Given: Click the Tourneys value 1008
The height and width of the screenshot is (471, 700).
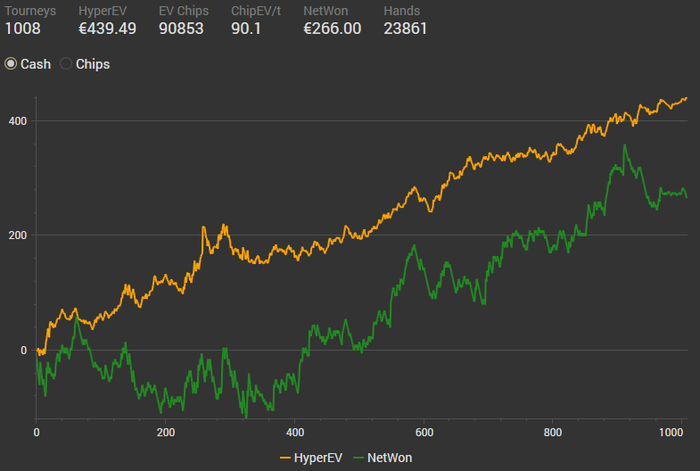Looking at the screenshot, I should point(23,29).
